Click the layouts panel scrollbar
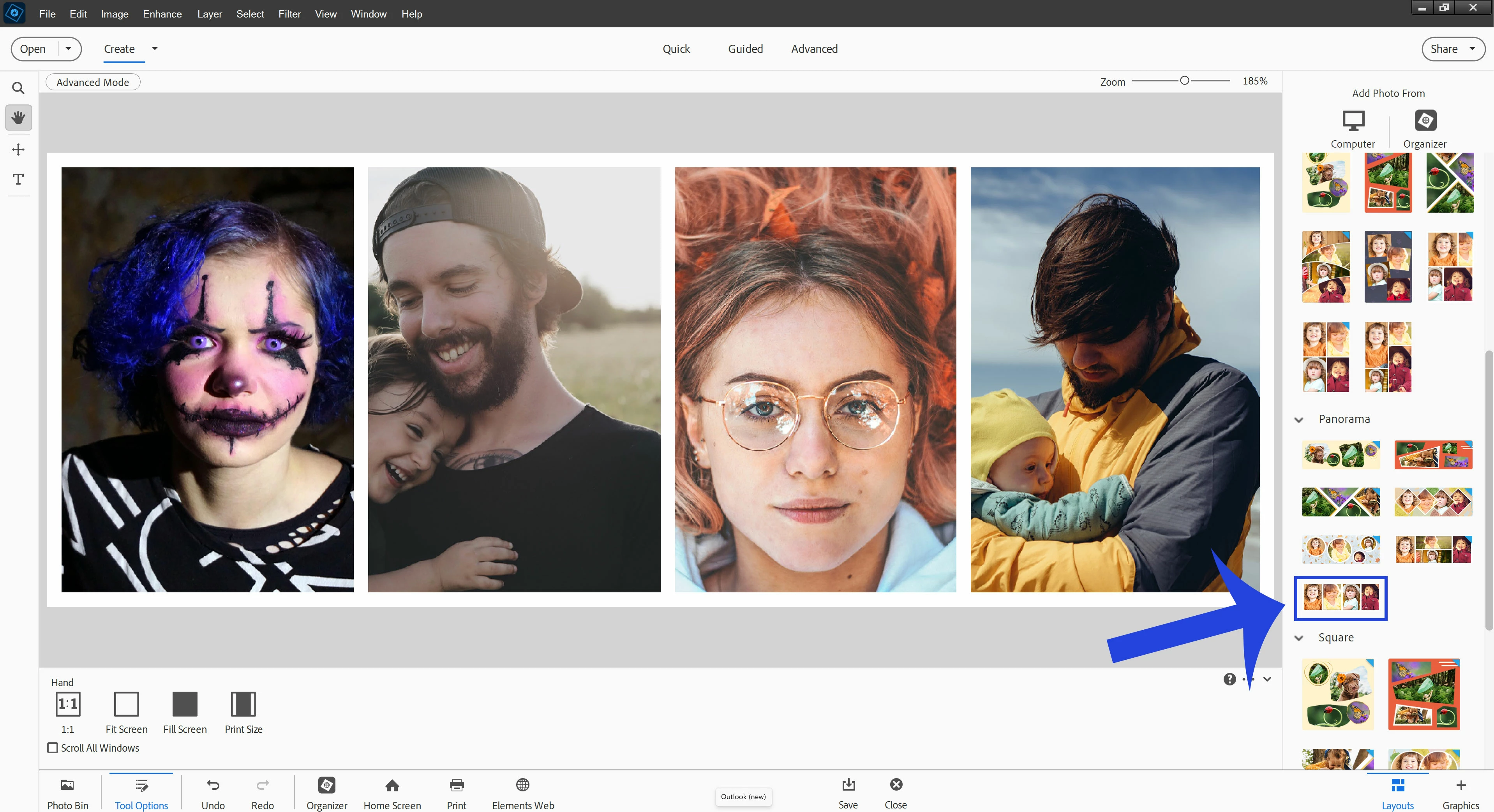The width and height of the screenshot is (1494, 812). pos(1488,490)
